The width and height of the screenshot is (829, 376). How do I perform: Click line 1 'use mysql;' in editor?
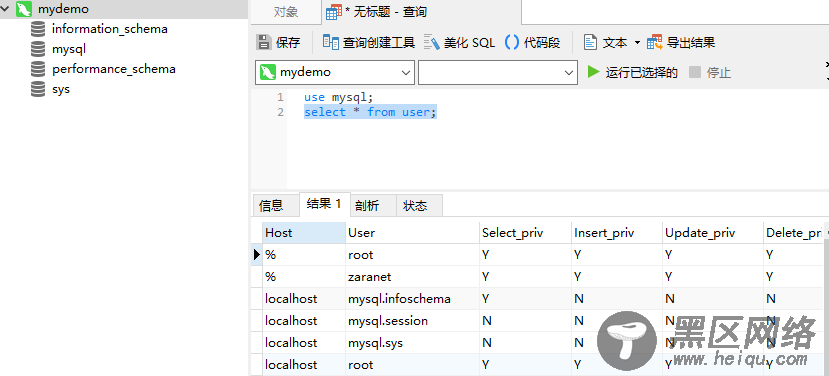[339, 97]
